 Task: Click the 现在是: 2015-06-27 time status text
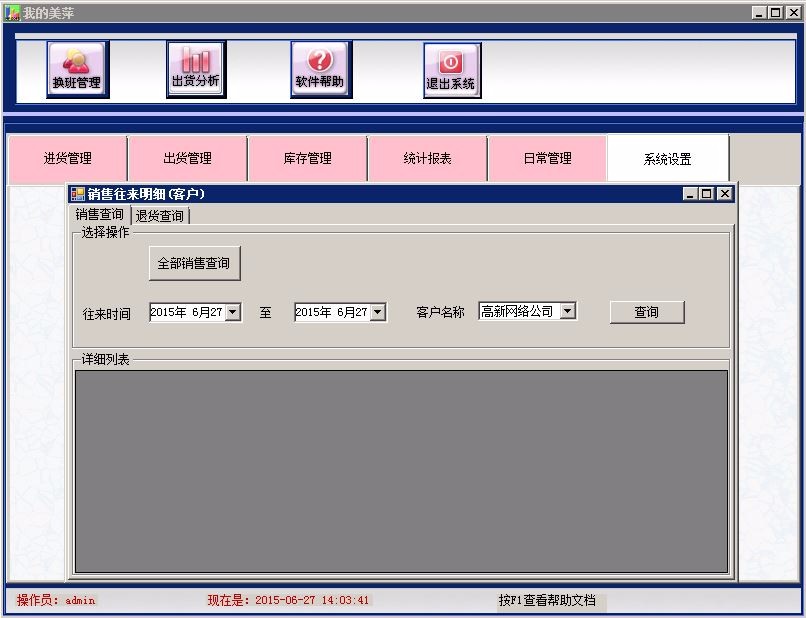288,600
